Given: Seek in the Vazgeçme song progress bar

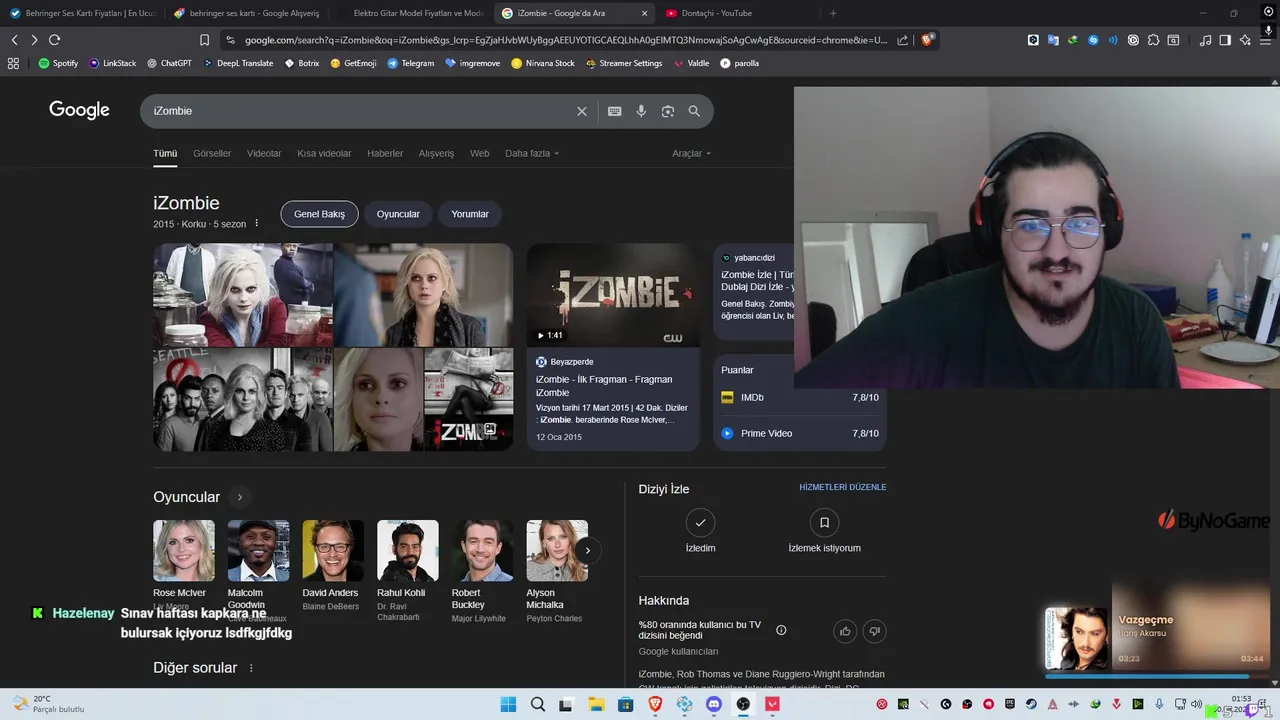Looking at the screenshot, I should [x=1155, y=676].
